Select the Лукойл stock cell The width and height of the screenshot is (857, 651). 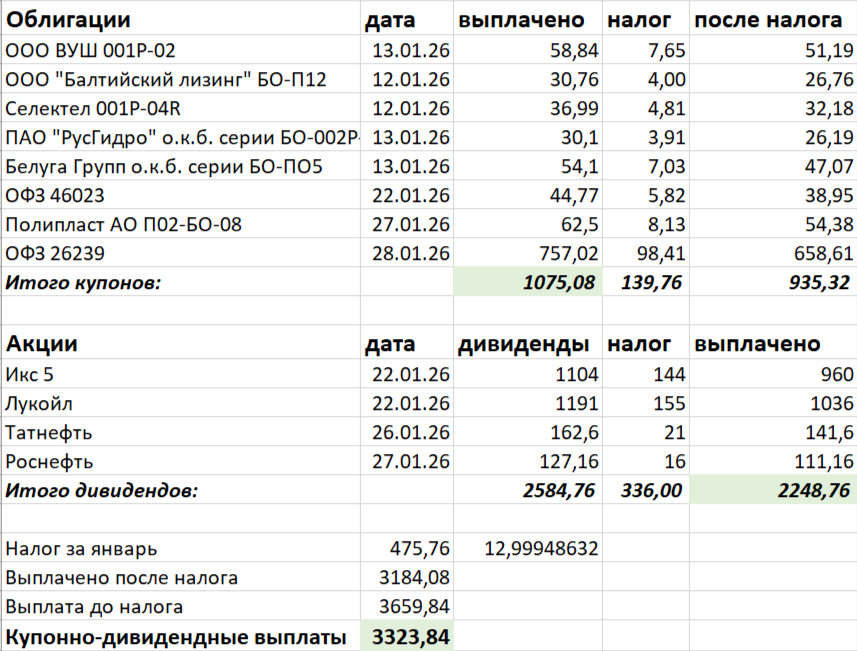click(181, 403)
